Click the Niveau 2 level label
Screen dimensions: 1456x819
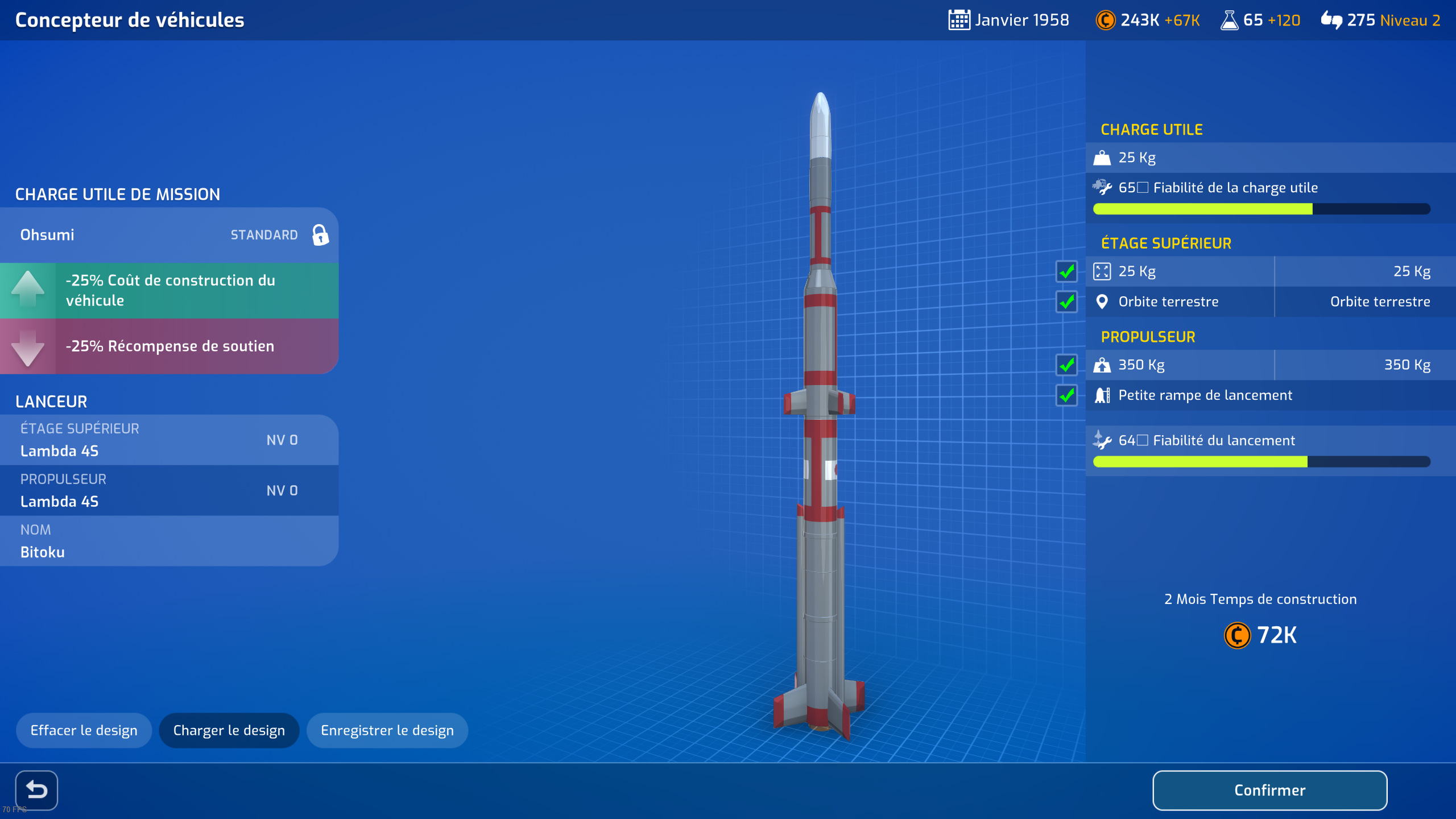tap(1410, 20)
